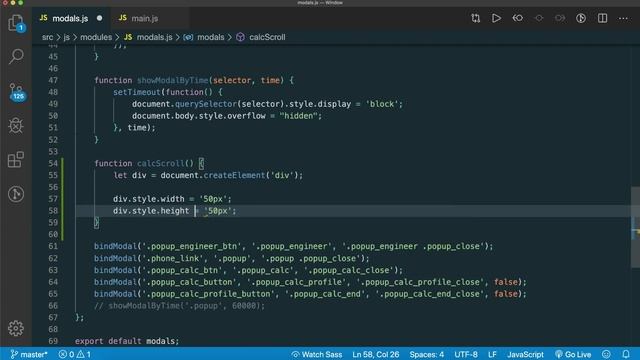Click 'div.style.width' on line 57
The height and width of the screenshot is (360, 640).
[149, 199]
